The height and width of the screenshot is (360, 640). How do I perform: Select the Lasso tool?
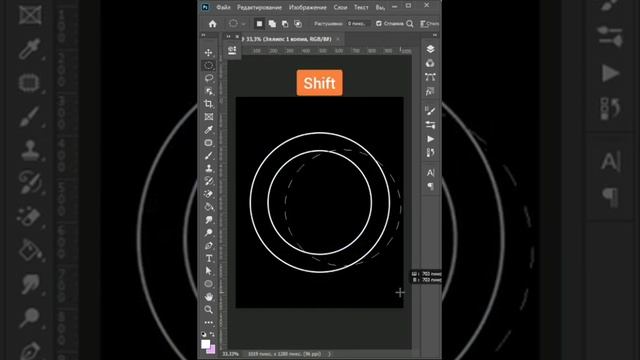pyautogui.click(x=209, y=78)
